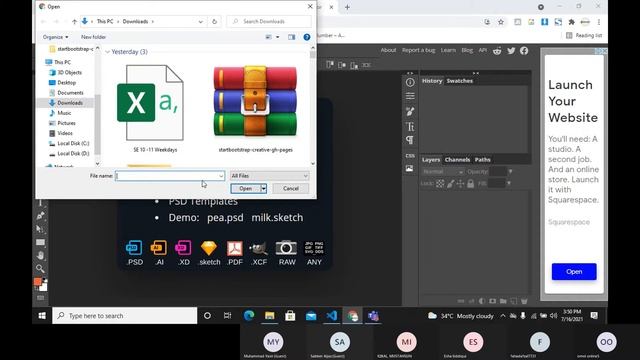
Task: Select the Pen tool in Photopea toolbar
Action: 40,216
